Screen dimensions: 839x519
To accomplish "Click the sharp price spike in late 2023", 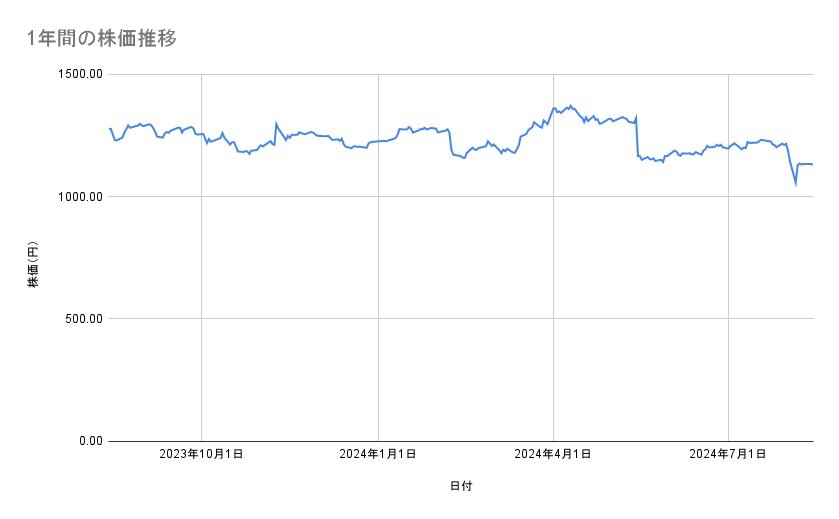I will coord(275,124).
